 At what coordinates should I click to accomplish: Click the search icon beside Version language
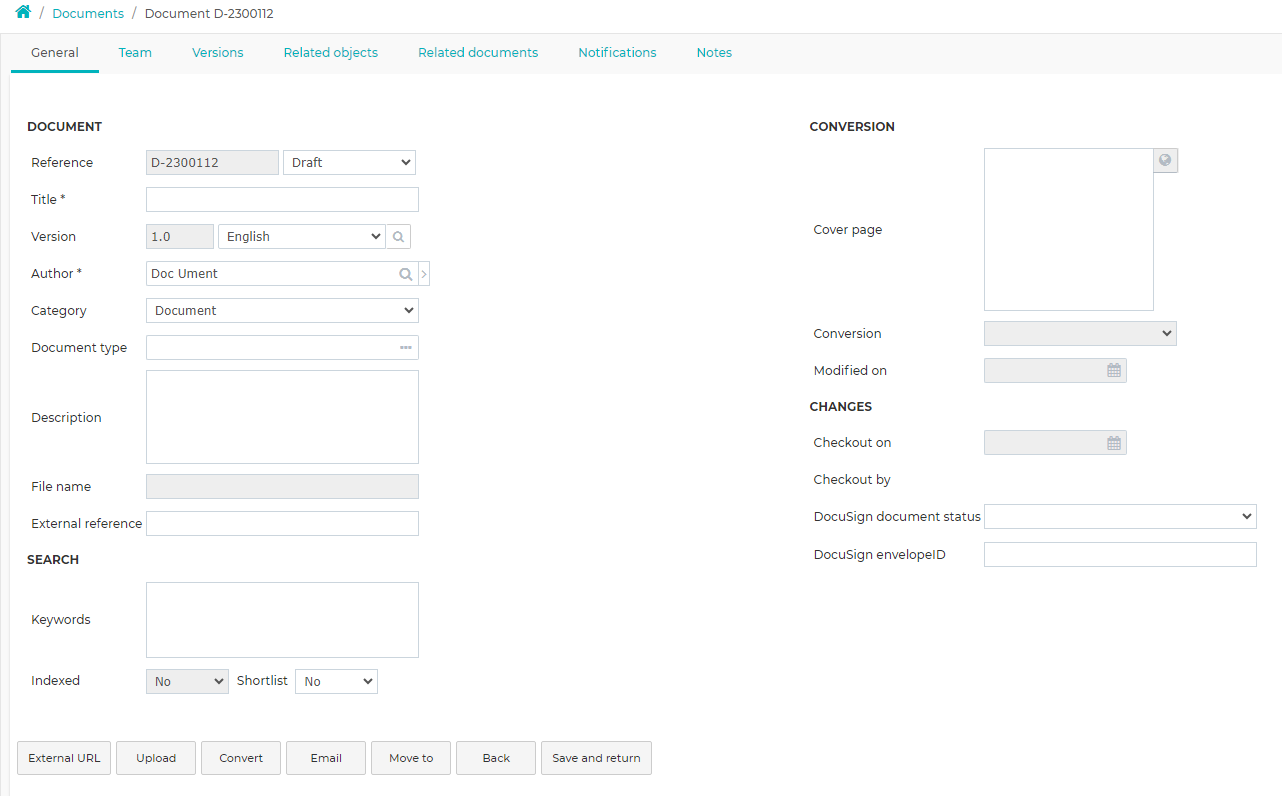(399, 237)
